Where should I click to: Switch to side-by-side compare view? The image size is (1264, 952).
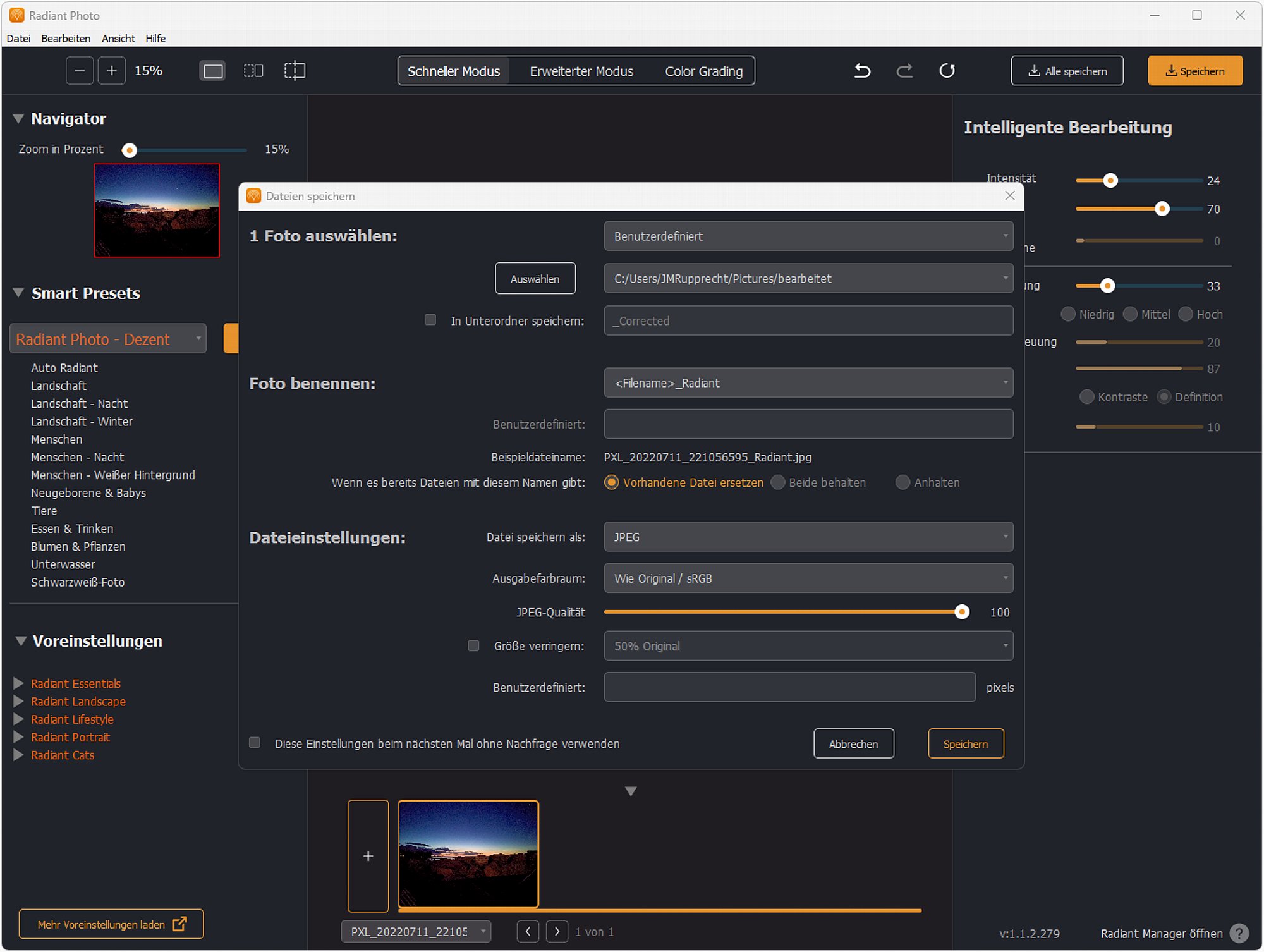(253, 71)
